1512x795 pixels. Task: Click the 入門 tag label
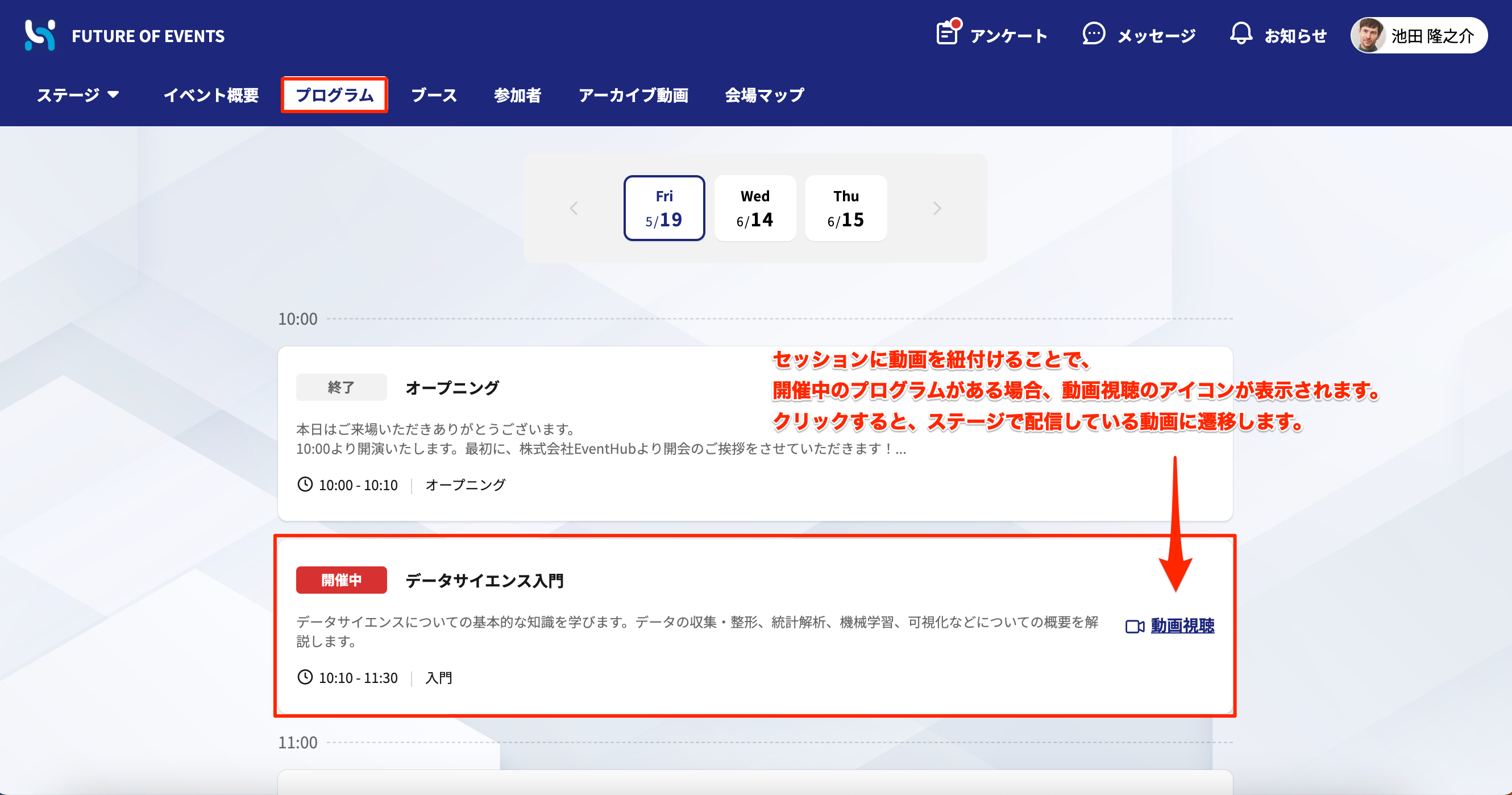pos(438,678)
